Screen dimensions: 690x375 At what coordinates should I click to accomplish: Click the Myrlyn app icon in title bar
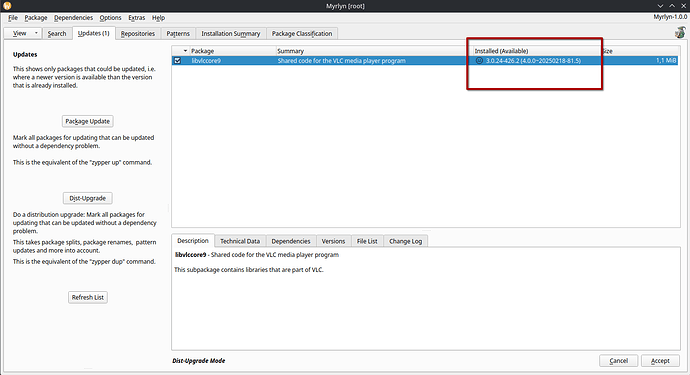pos(7,6)
